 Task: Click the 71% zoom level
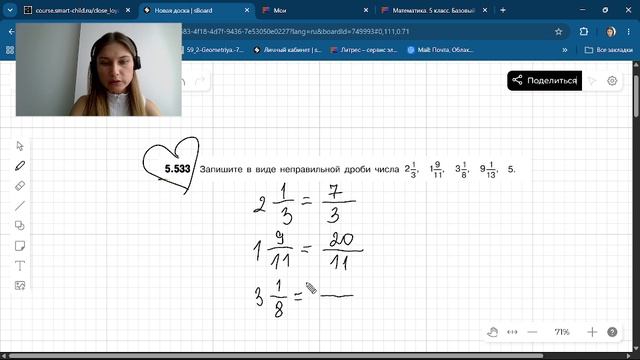(562, 332)
